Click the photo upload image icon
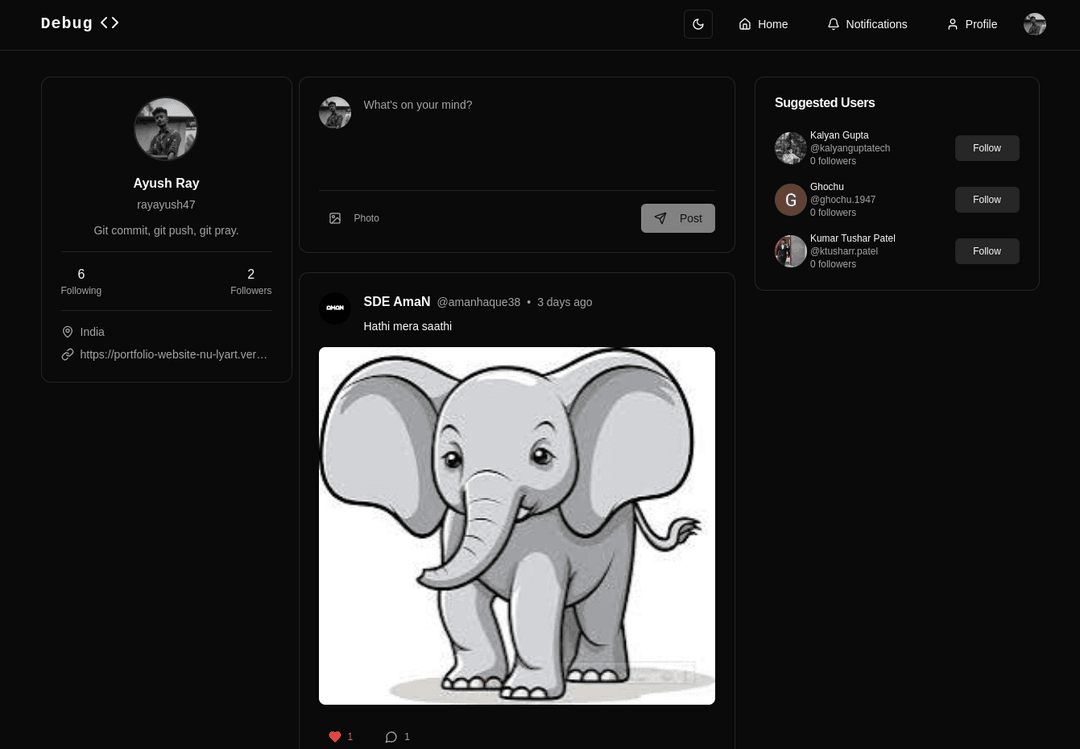 pyautogui.click(x=335, y=218)
